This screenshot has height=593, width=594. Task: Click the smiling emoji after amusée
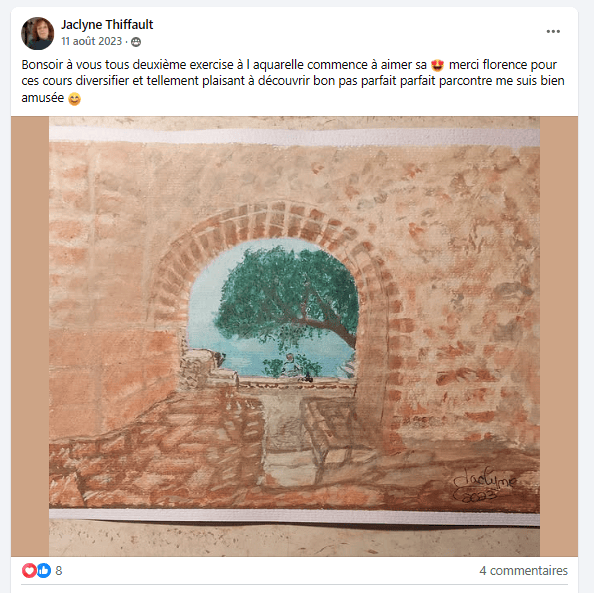pos(75,99)
